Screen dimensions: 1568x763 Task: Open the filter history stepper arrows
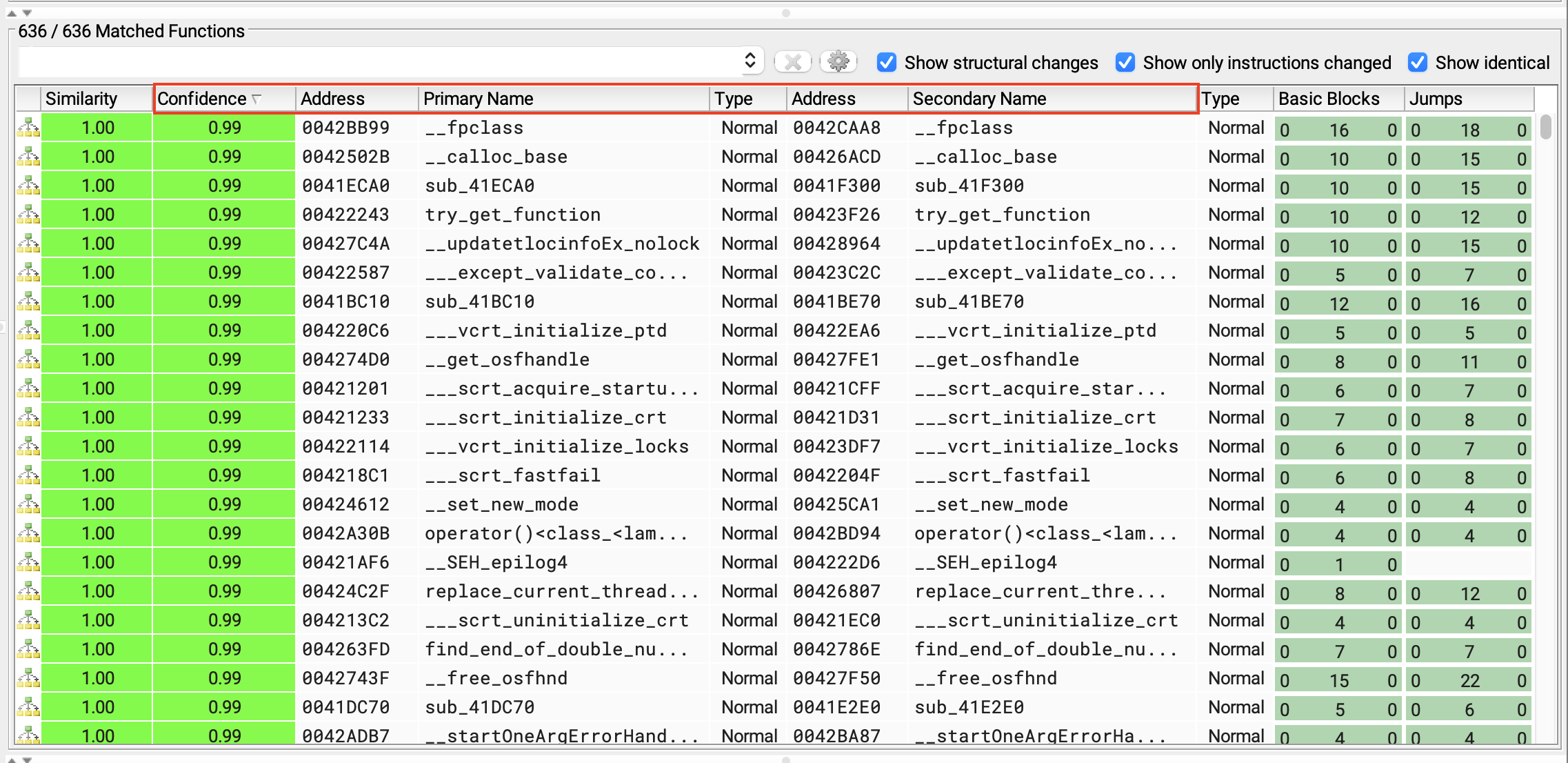pyautogui.click(x=750, y=61)
